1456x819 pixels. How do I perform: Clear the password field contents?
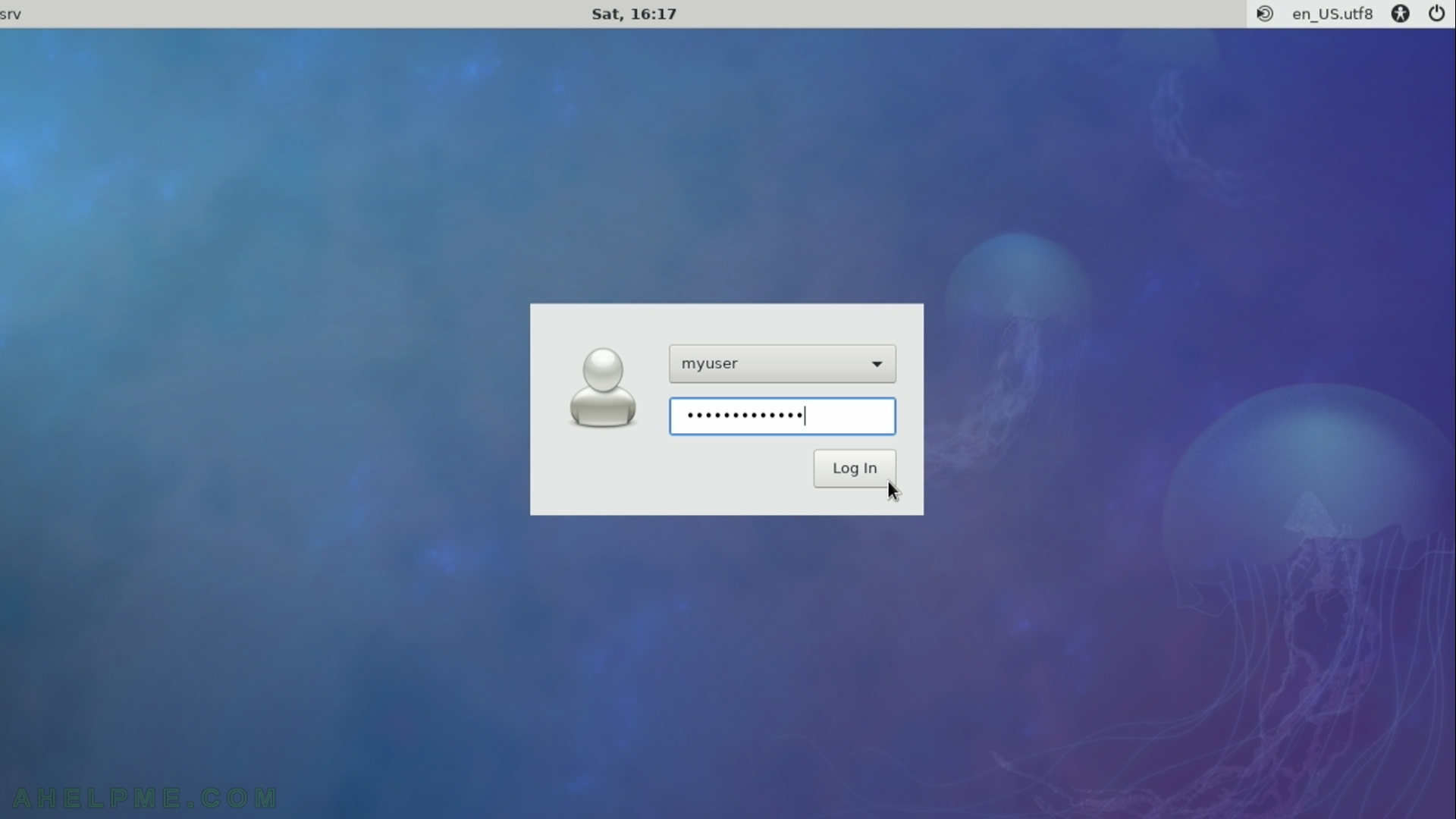[781, 415]
